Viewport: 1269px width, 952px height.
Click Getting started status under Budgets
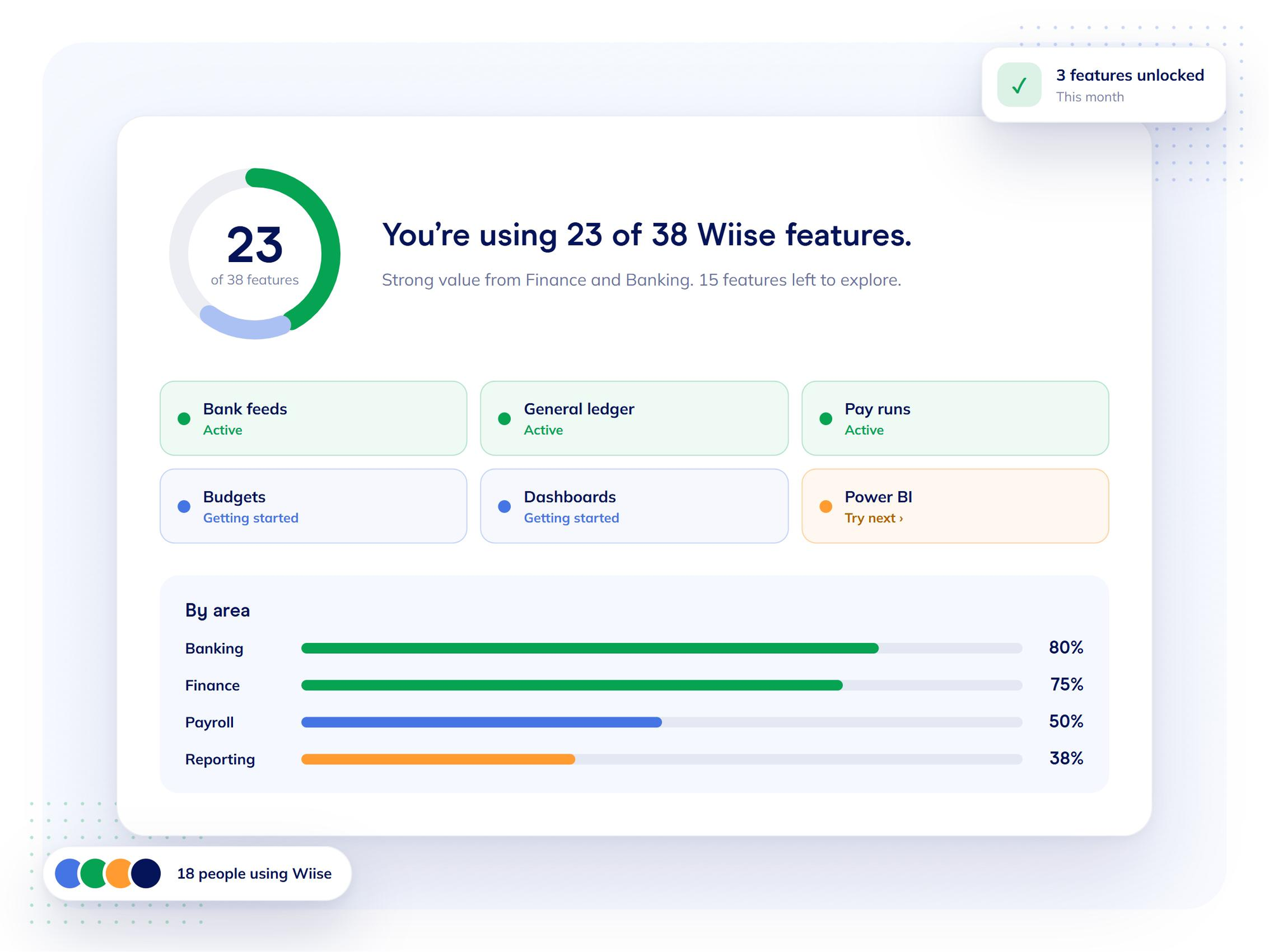(250, 518)
